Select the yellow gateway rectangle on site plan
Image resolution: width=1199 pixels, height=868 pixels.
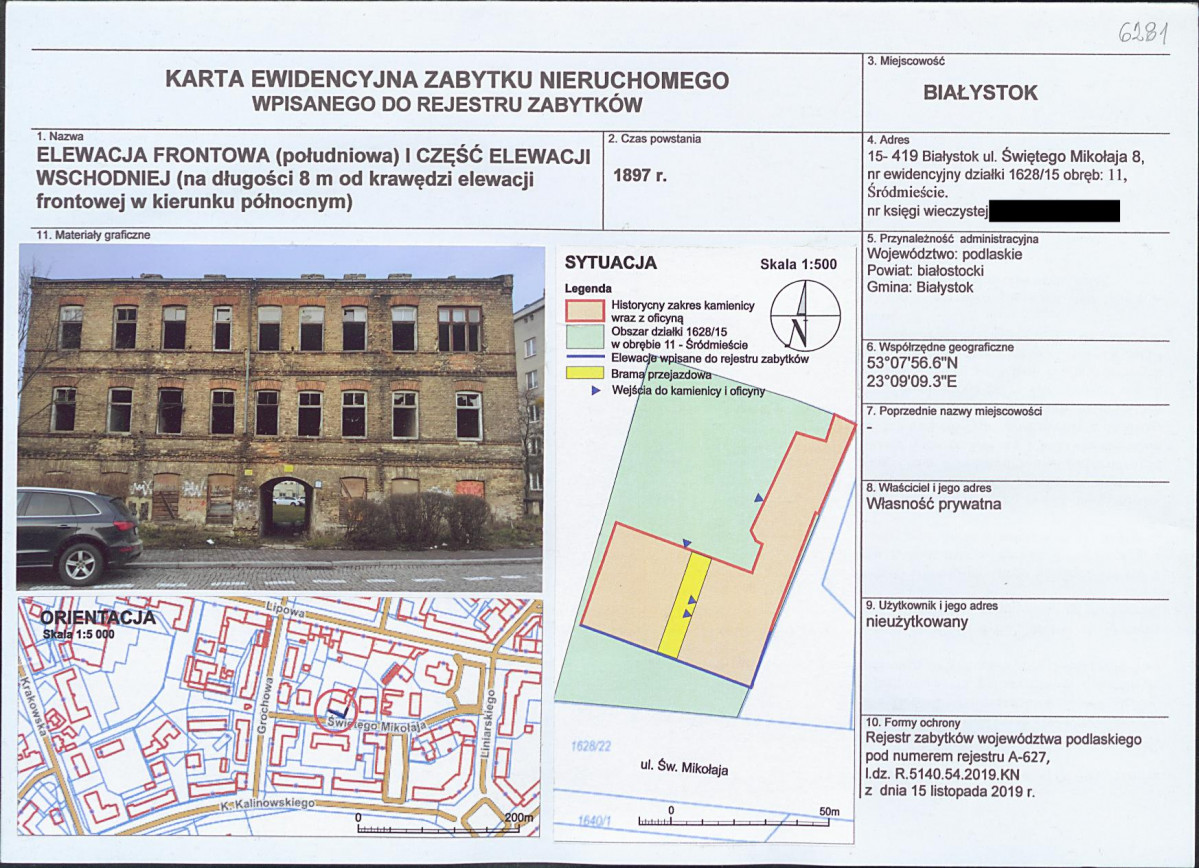click(685, 606)
